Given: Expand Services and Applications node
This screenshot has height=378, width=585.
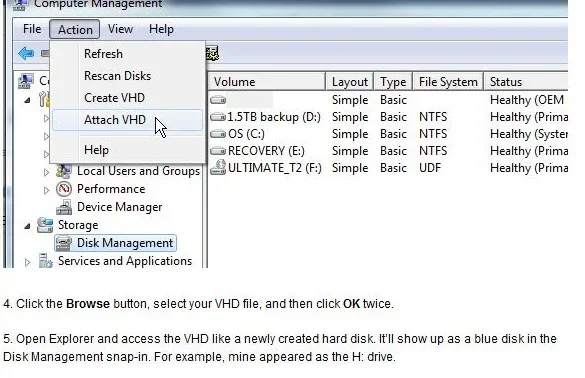Looking at the screenshot, I should [27, 262].
